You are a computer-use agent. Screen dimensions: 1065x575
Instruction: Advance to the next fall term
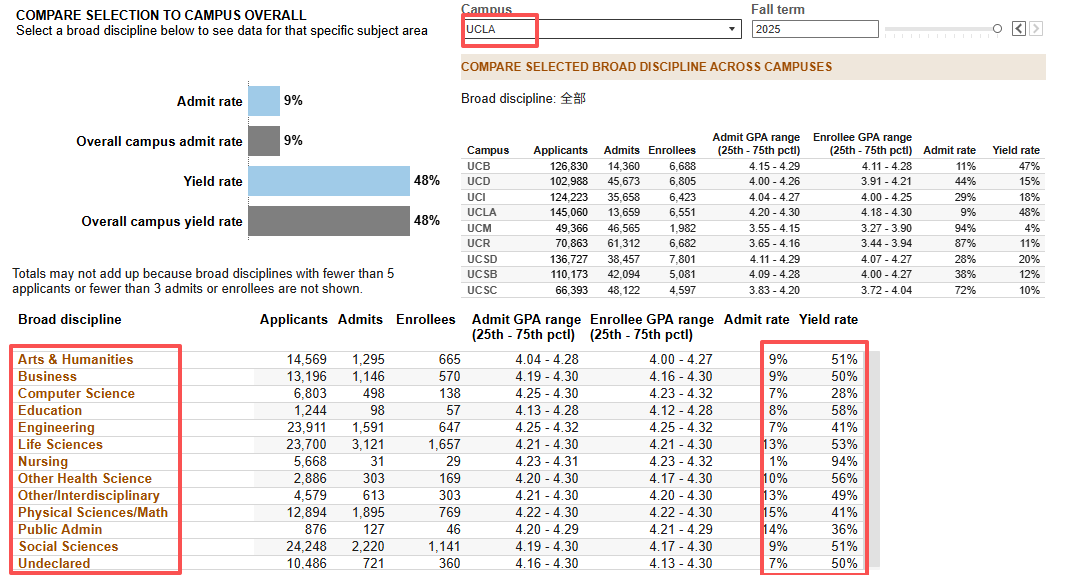click(1035, 29)
